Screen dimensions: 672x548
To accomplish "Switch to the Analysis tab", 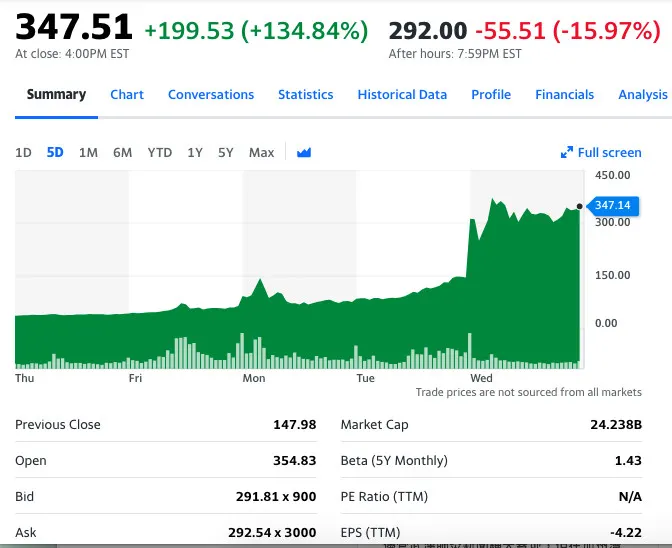I will click(x=643, y=95).
